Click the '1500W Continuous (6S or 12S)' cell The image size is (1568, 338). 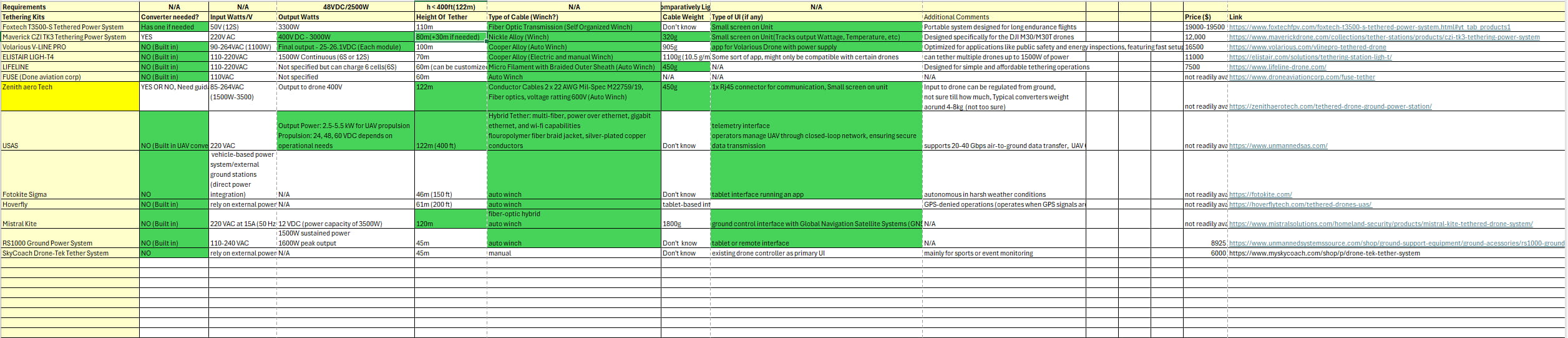coord(346,57)
